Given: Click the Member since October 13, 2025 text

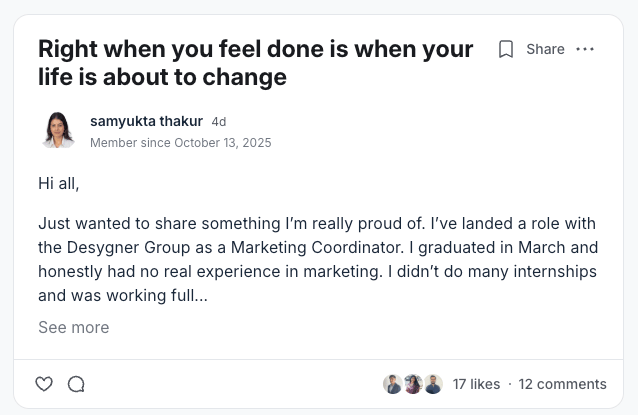Looking at the screenshot, I should [180, 143].
